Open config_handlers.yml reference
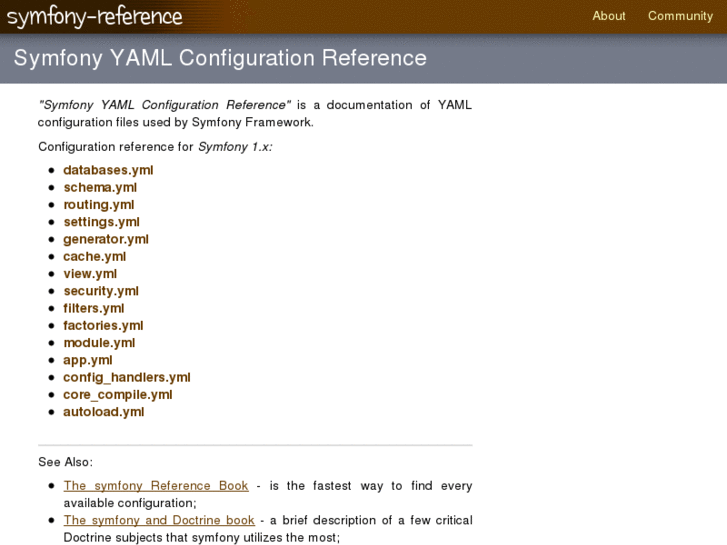Viewport: 727px width, 545px height. pyautogui.click(x=127, y=378)
